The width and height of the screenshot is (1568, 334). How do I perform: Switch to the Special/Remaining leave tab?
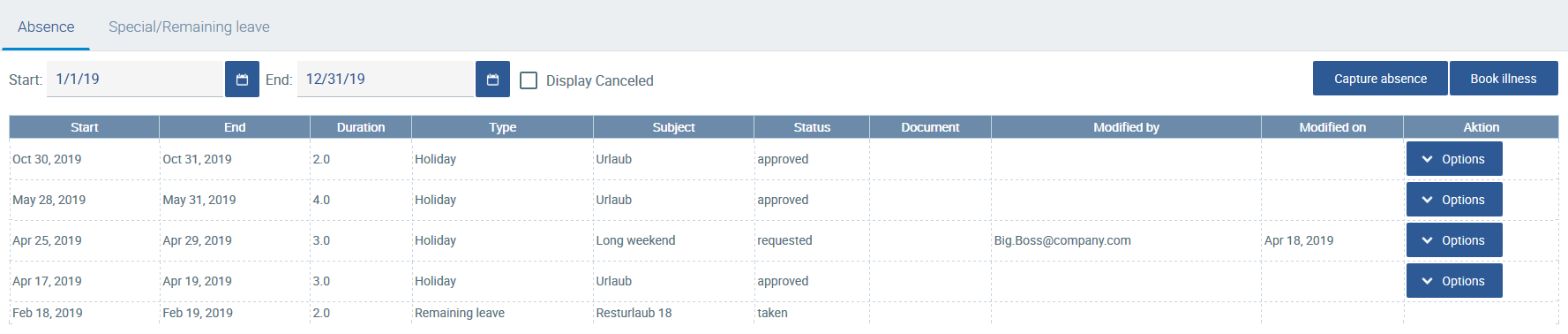(x=189, y=27)
